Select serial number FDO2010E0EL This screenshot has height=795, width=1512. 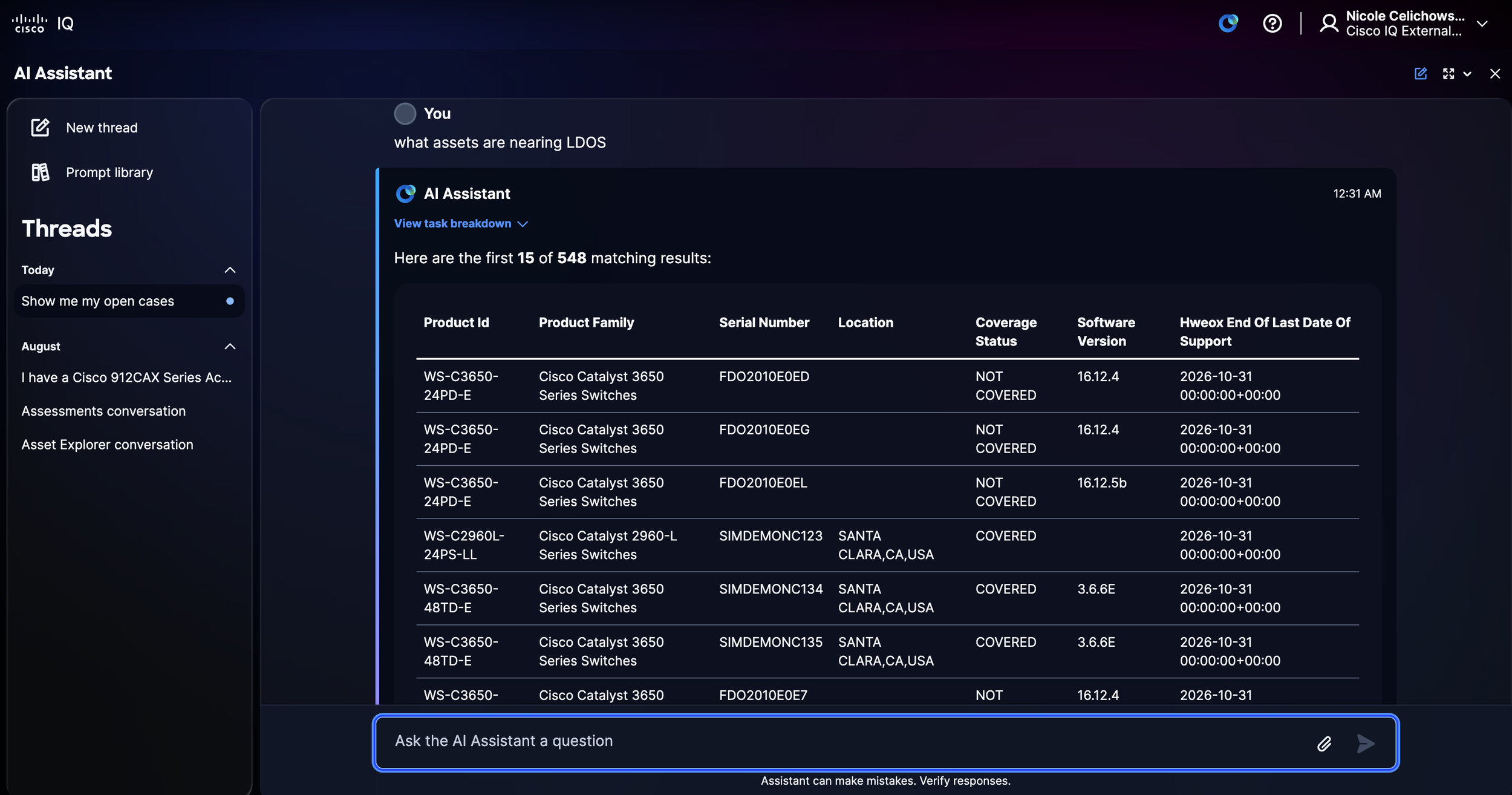coord(763,483)
